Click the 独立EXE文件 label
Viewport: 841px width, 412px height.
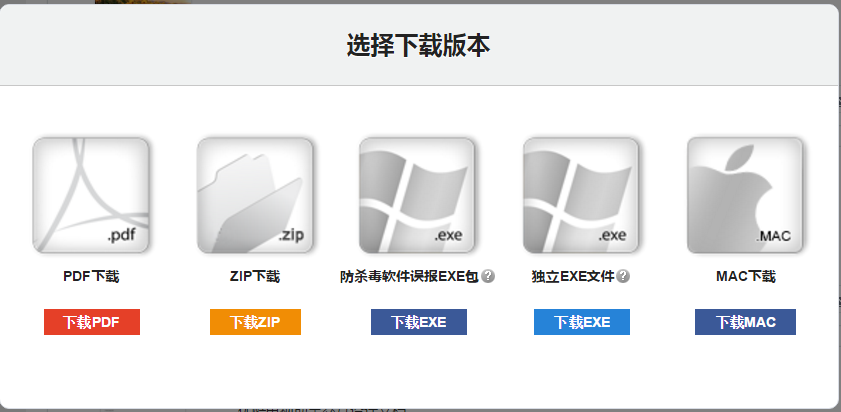point(573,277)
